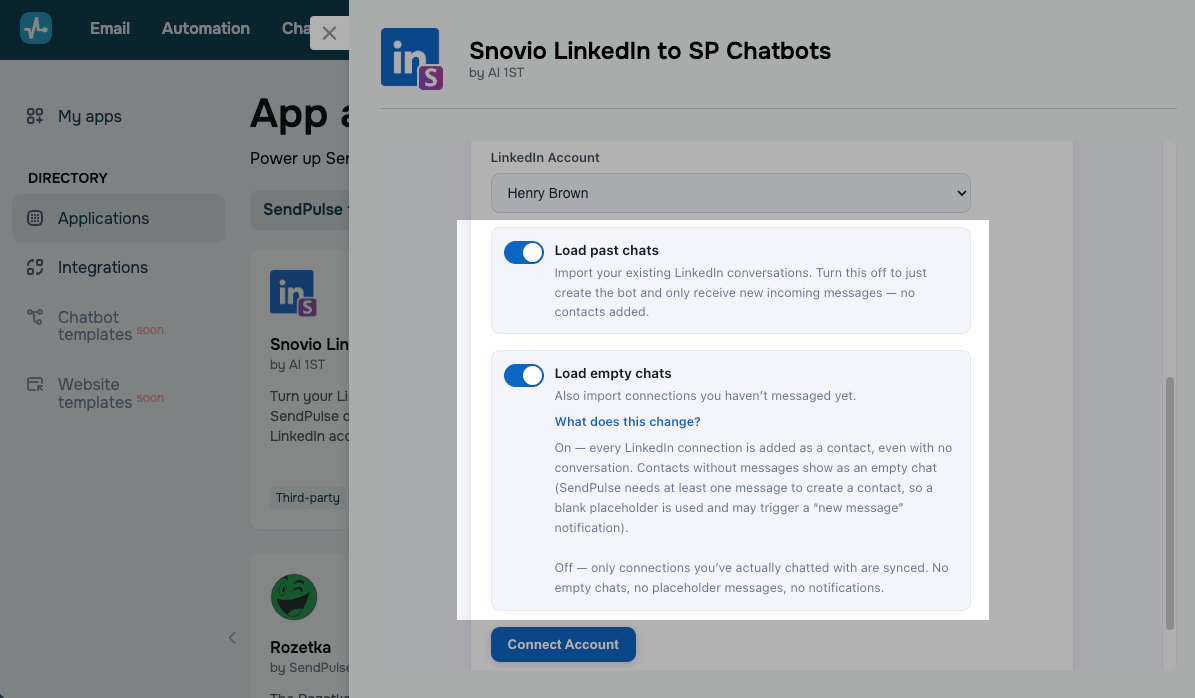Image resolution: width=1195 pixels, height=698 pixels.
Task: Open LinkedIn Account dropdown Henry Brown
Action: [730, 193]
